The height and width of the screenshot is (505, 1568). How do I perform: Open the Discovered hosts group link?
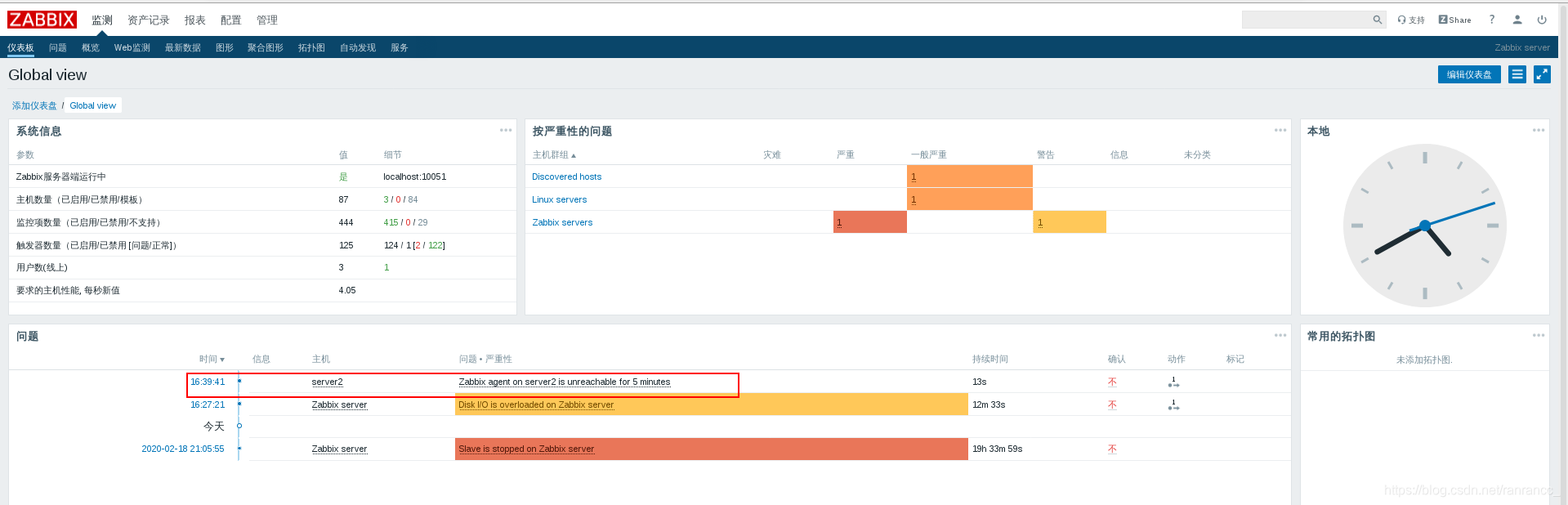[x=567, y=177]
